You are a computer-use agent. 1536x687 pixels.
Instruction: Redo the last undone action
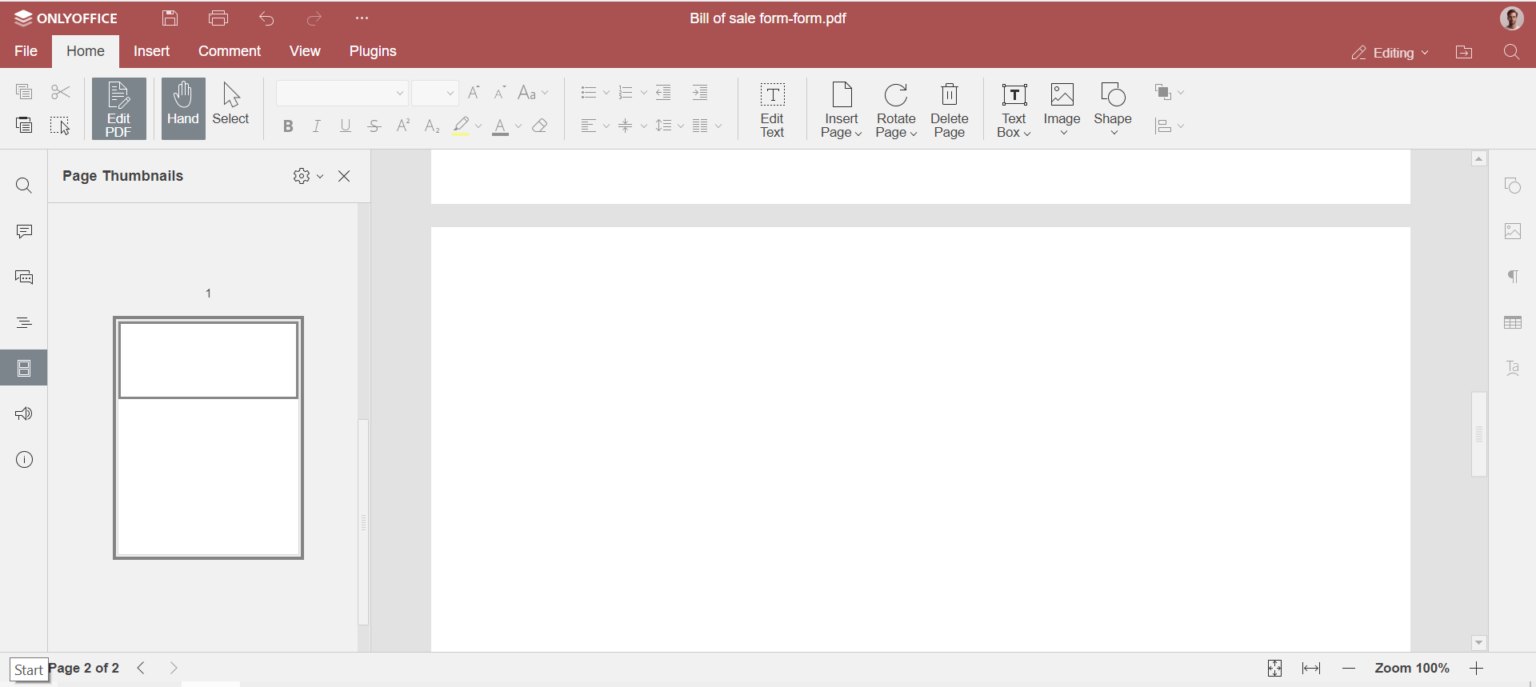[314, 18]
